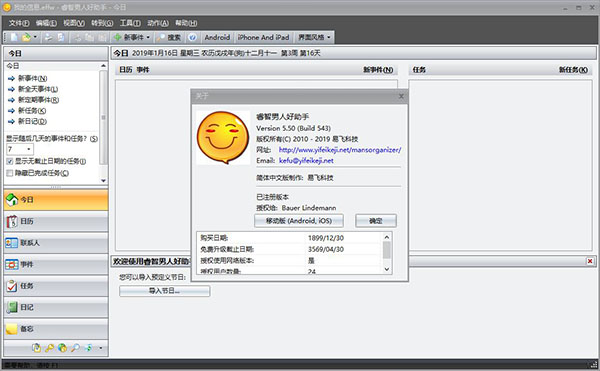Click the golden key icon in bottom strip

(x=49, y=348)
